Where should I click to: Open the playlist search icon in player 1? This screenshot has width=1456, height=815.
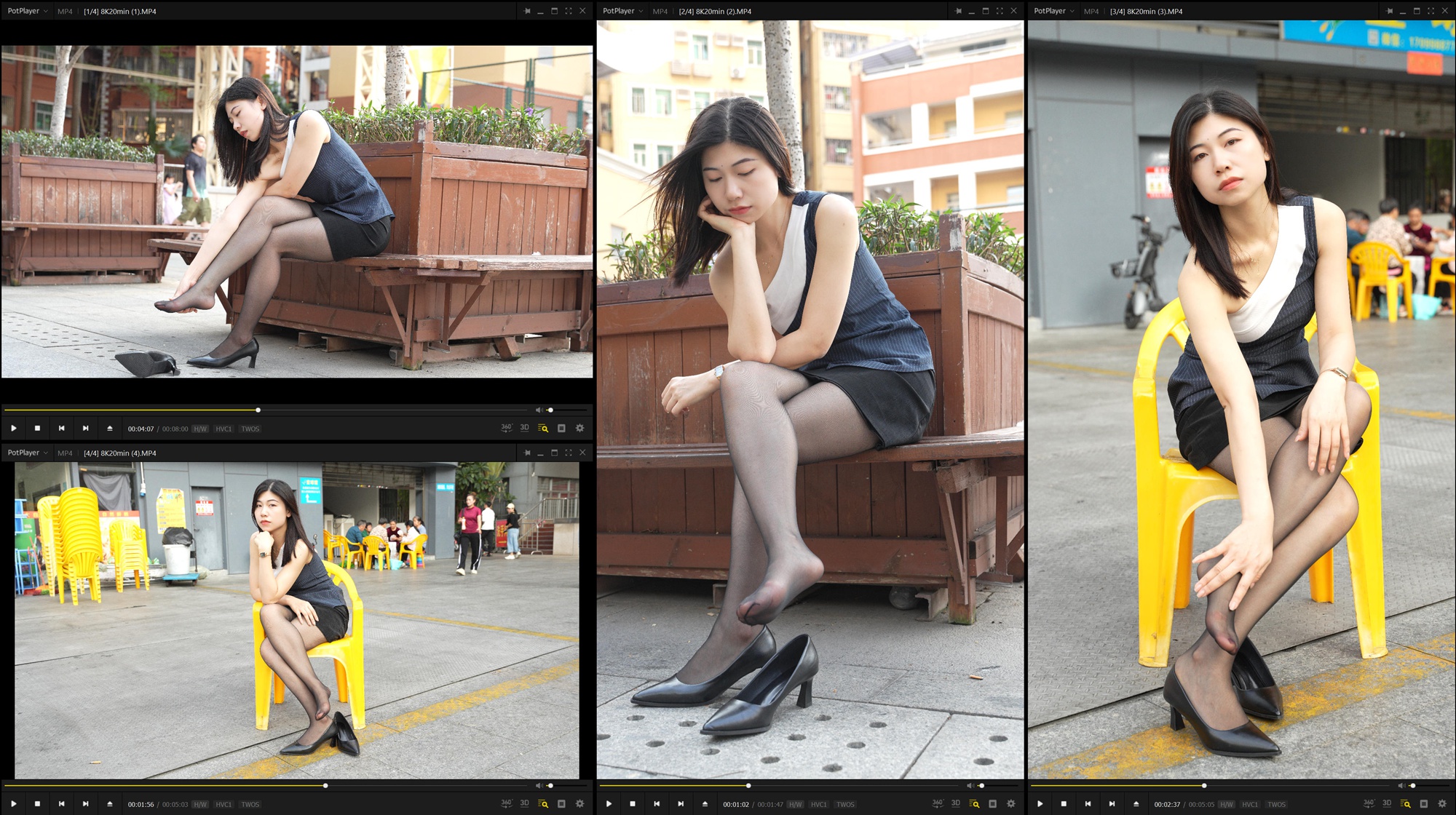click(543, 429)
